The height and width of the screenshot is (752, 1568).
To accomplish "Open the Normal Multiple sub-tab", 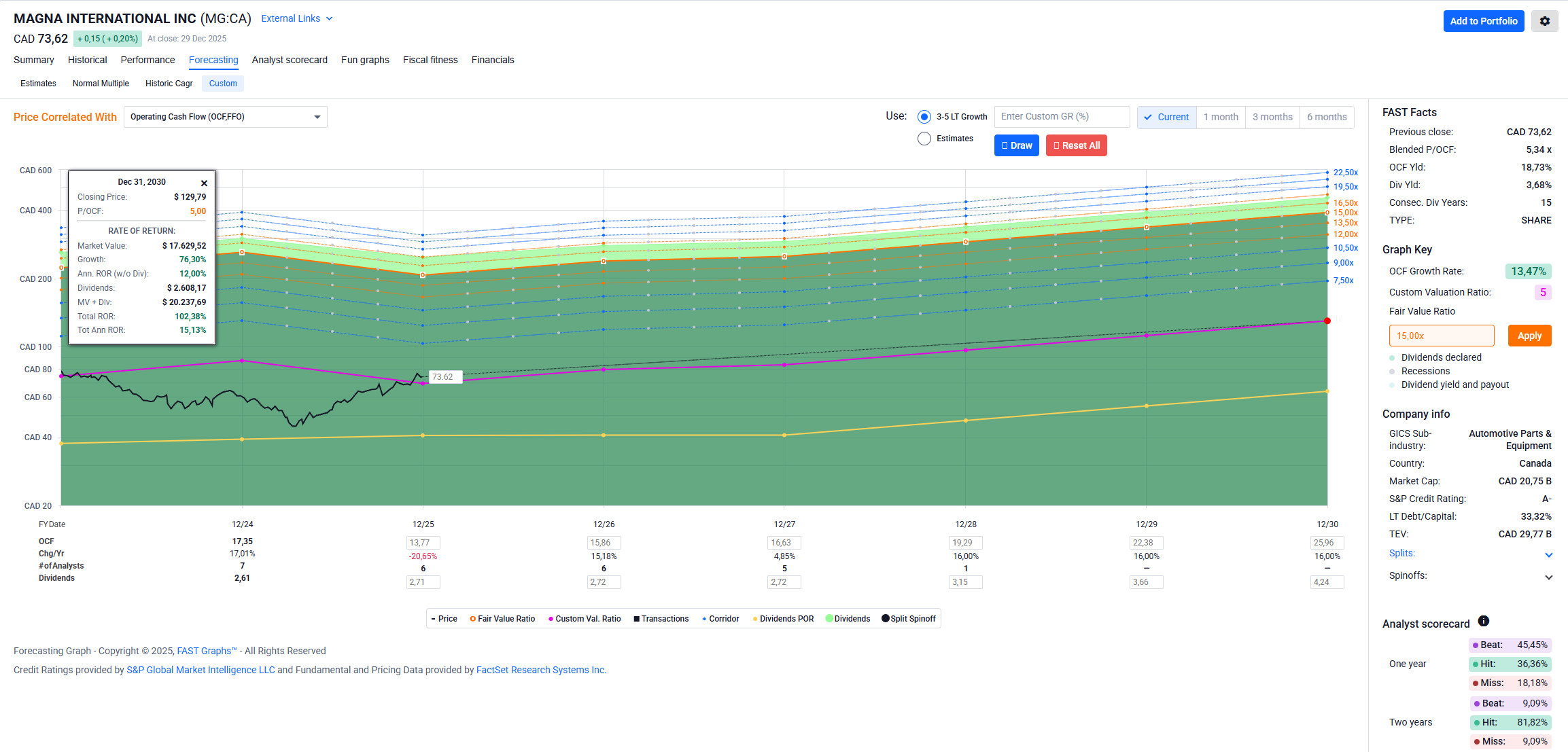I will point(101,84).
